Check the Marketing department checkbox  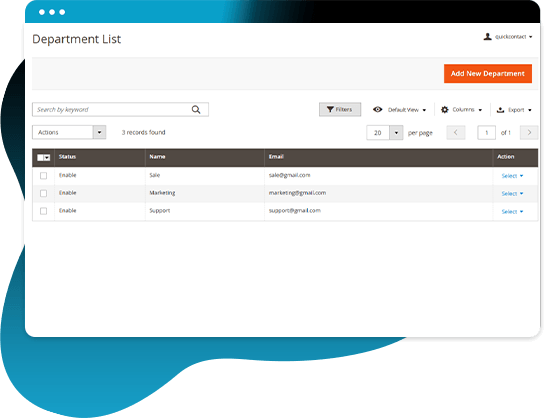point(44,193)
